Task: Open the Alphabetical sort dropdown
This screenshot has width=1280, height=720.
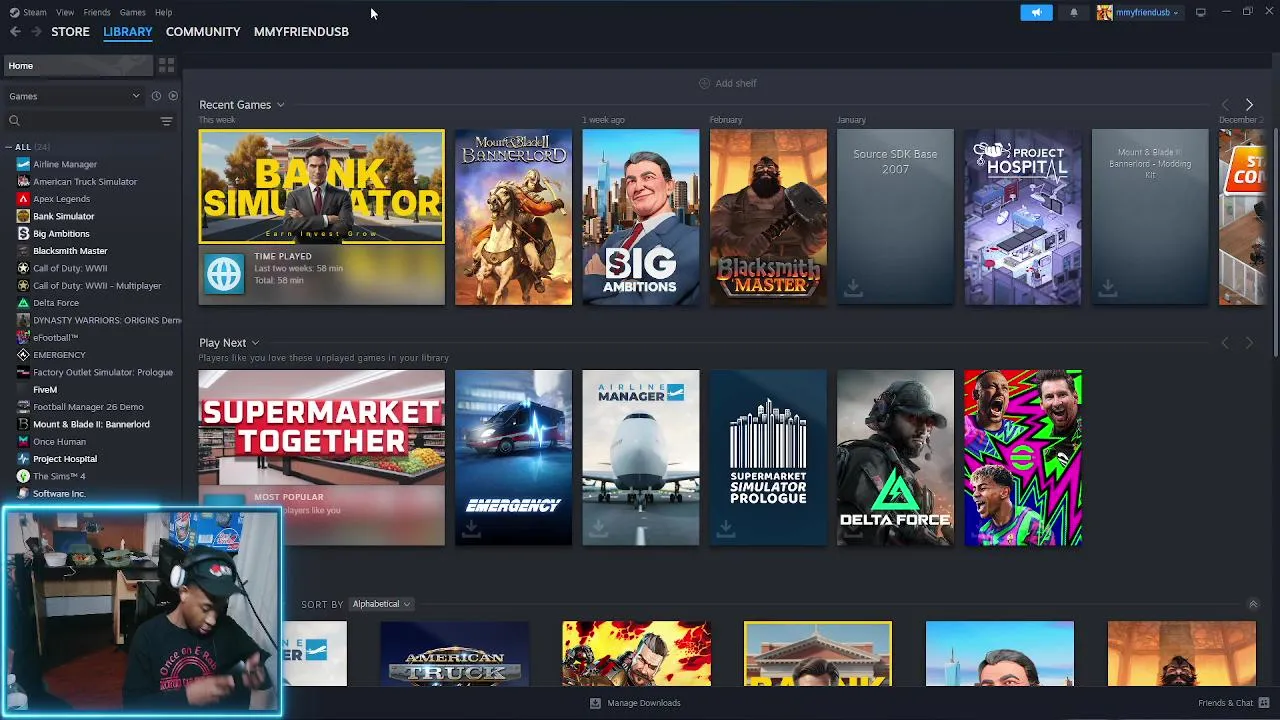Action: (x=381, y=604)
